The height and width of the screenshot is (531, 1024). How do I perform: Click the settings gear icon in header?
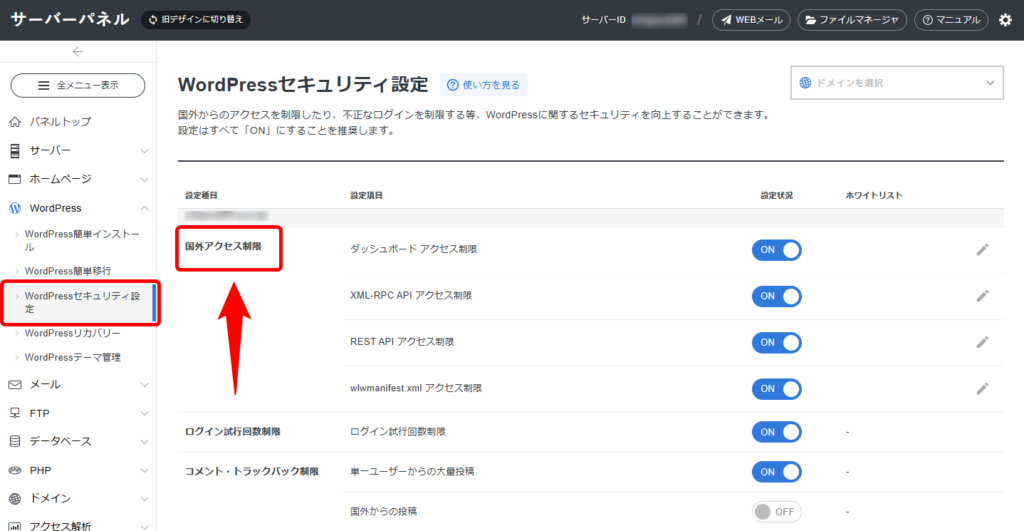1005,20
